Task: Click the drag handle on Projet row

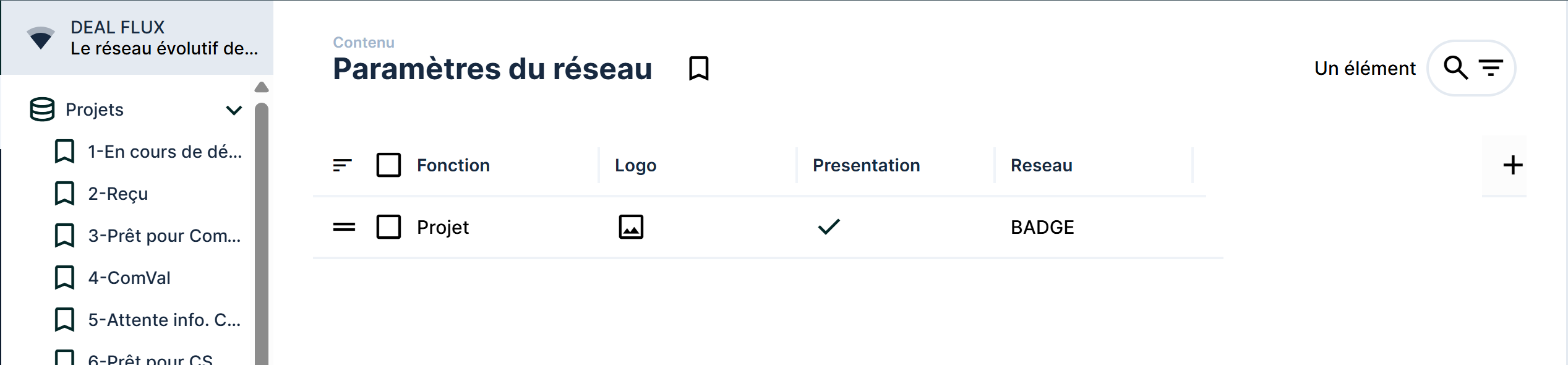Action: point(344,227)
